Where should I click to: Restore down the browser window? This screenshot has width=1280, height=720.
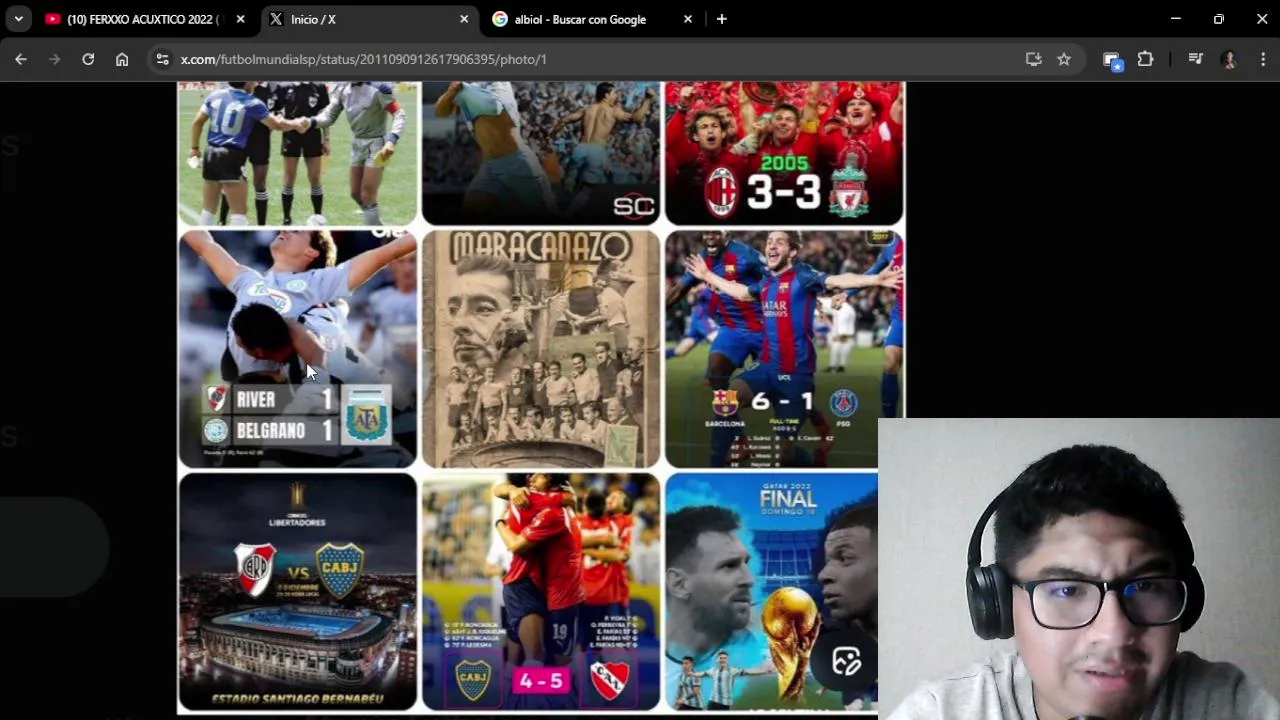coord(1219,19)
